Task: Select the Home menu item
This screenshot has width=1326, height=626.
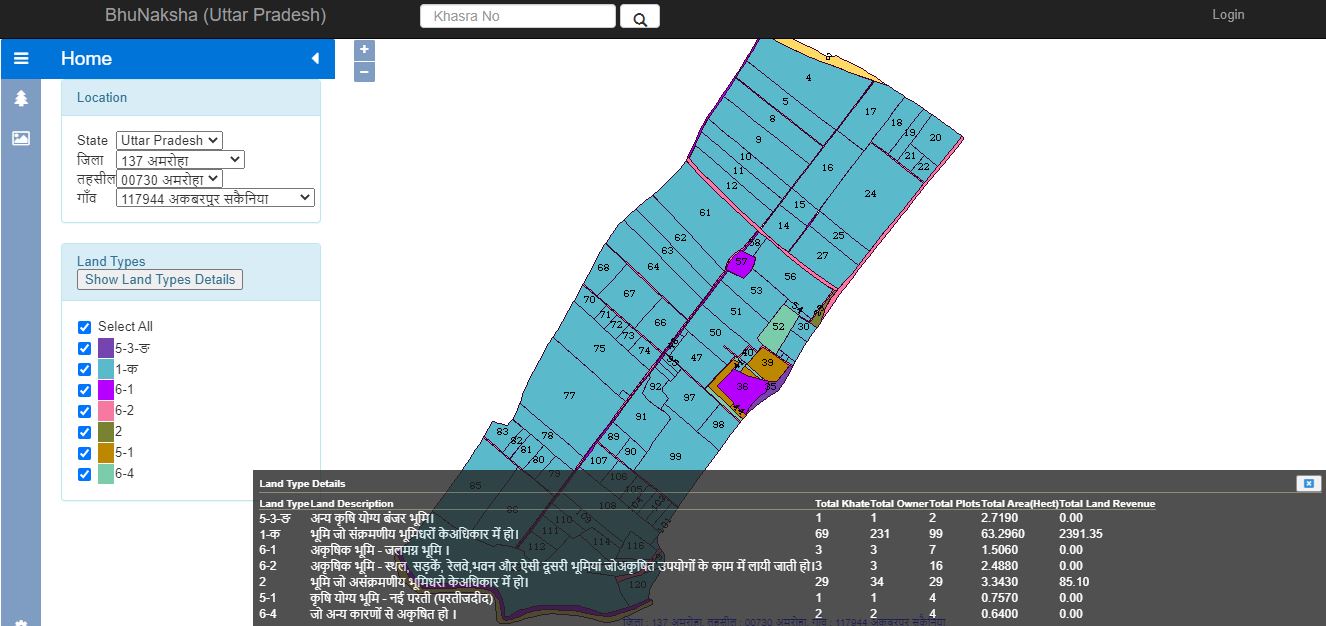Action: 86,58
